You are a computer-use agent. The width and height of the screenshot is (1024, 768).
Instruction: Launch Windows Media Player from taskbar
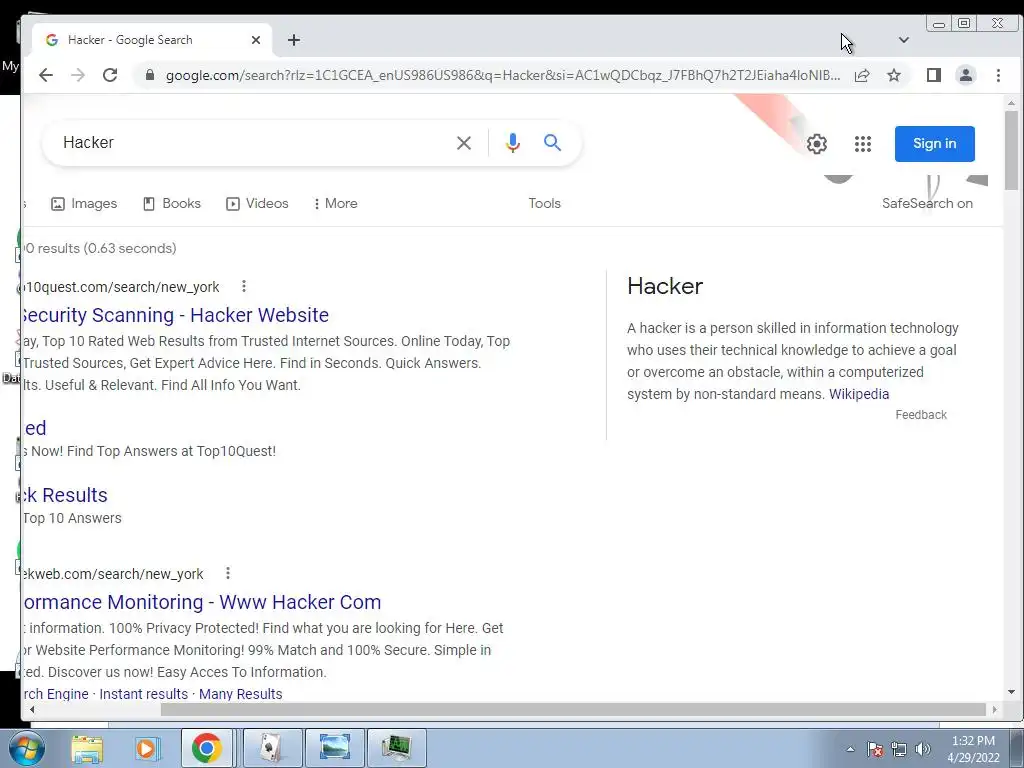tap(147, 748)
